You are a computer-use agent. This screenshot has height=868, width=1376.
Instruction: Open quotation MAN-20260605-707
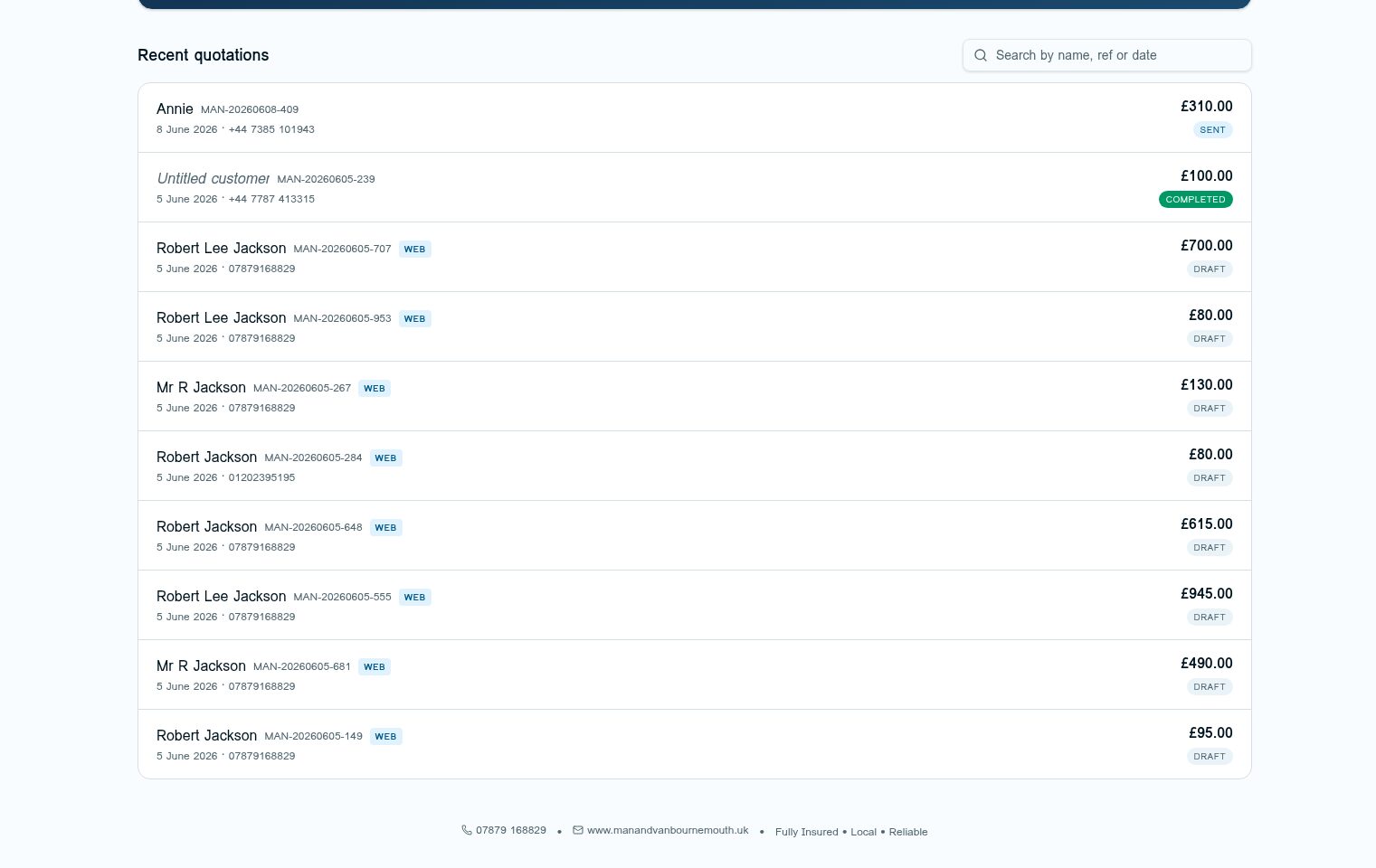(x=695, y=257)
